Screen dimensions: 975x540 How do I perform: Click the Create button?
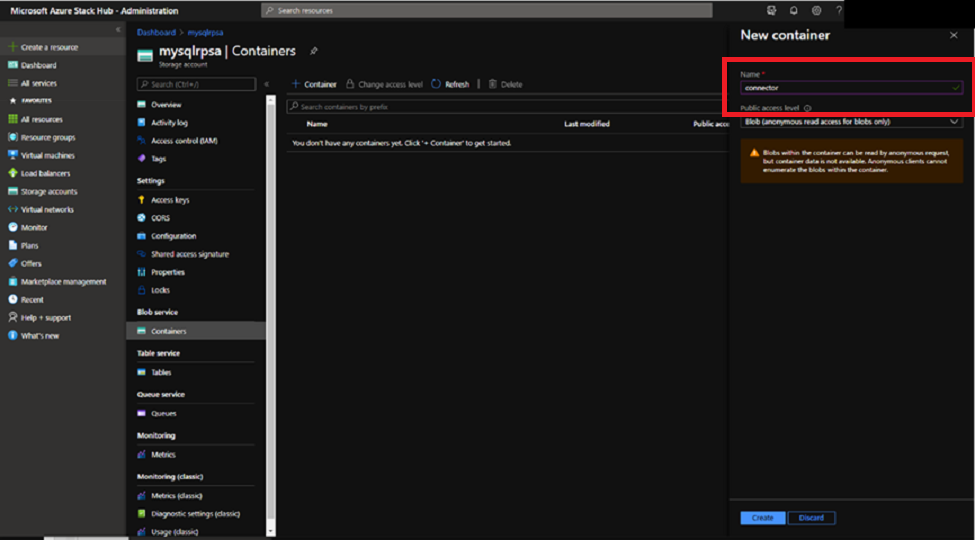tap(762, 518)
